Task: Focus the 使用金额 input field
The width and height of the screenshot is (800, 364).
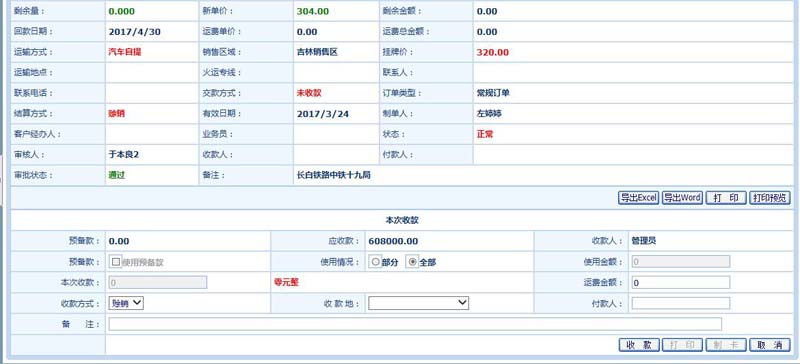Action: click(681, 262)
